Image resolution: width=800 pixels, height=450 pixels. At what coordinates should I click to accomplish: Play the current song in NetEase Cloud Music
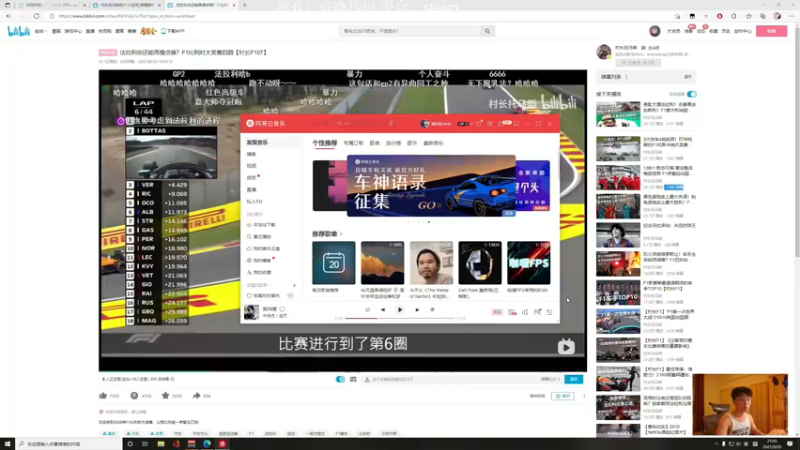400,310
